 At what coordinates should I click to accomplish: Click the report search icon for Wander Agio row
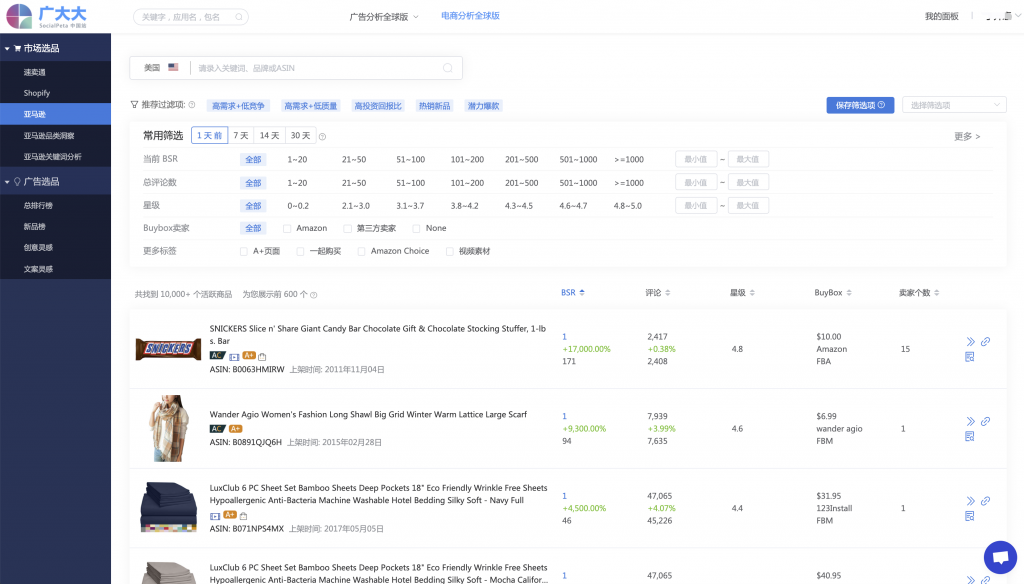pyautogui.click(x=970, y=436)
